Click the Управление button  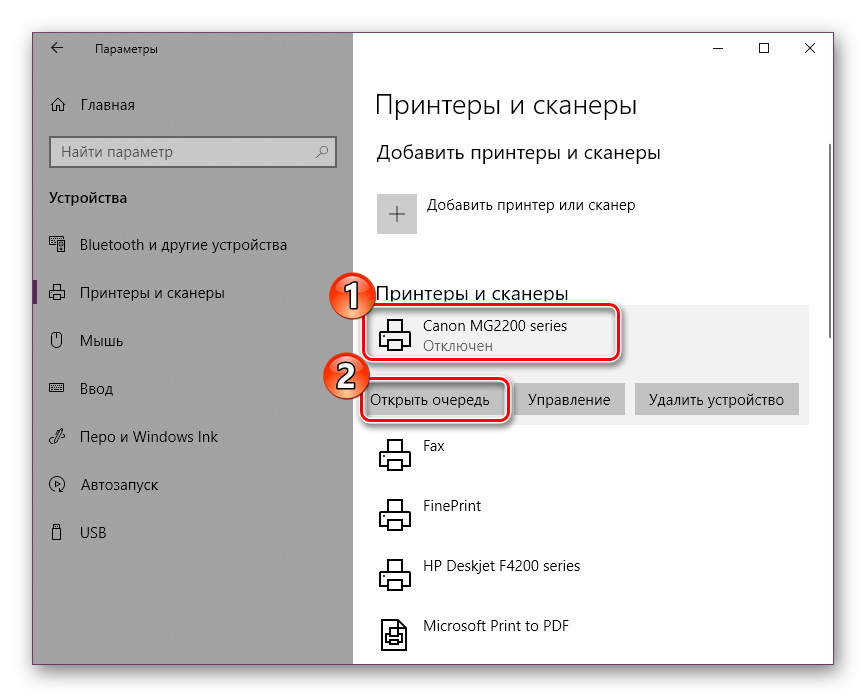[x=569, y=400]
